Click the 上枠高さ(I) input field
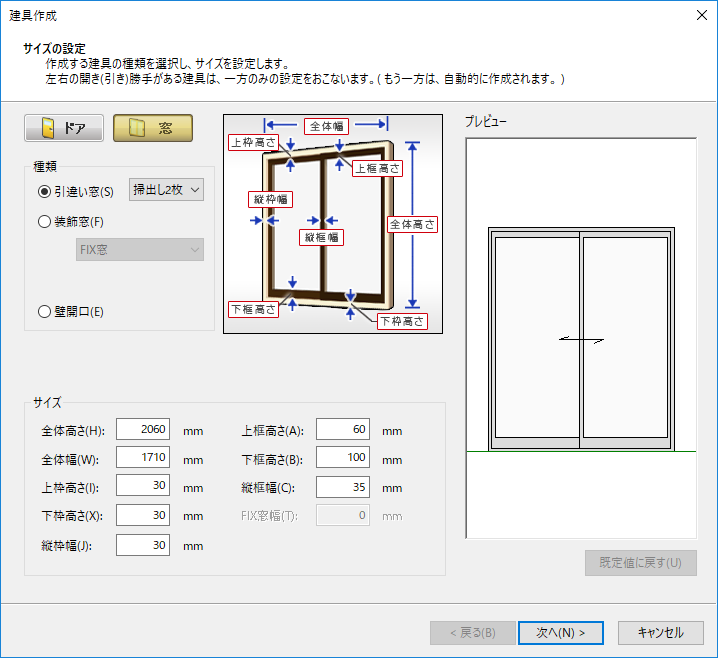This screenshot has width=718, height=658. [142, 487]
